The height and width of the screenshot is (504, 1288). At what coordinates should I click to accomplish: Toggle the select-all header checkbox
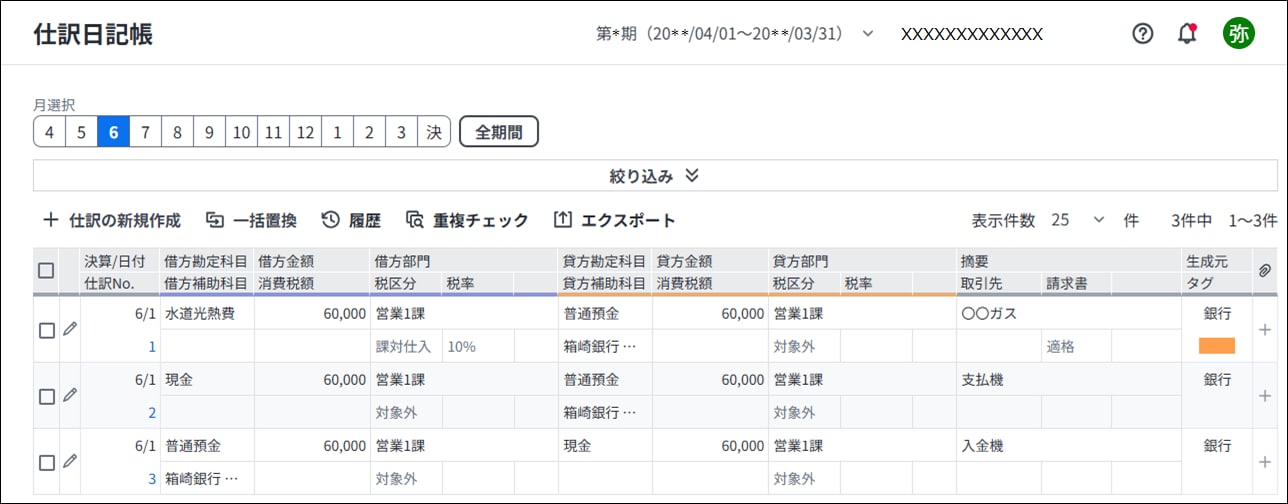tap(46, 271)
